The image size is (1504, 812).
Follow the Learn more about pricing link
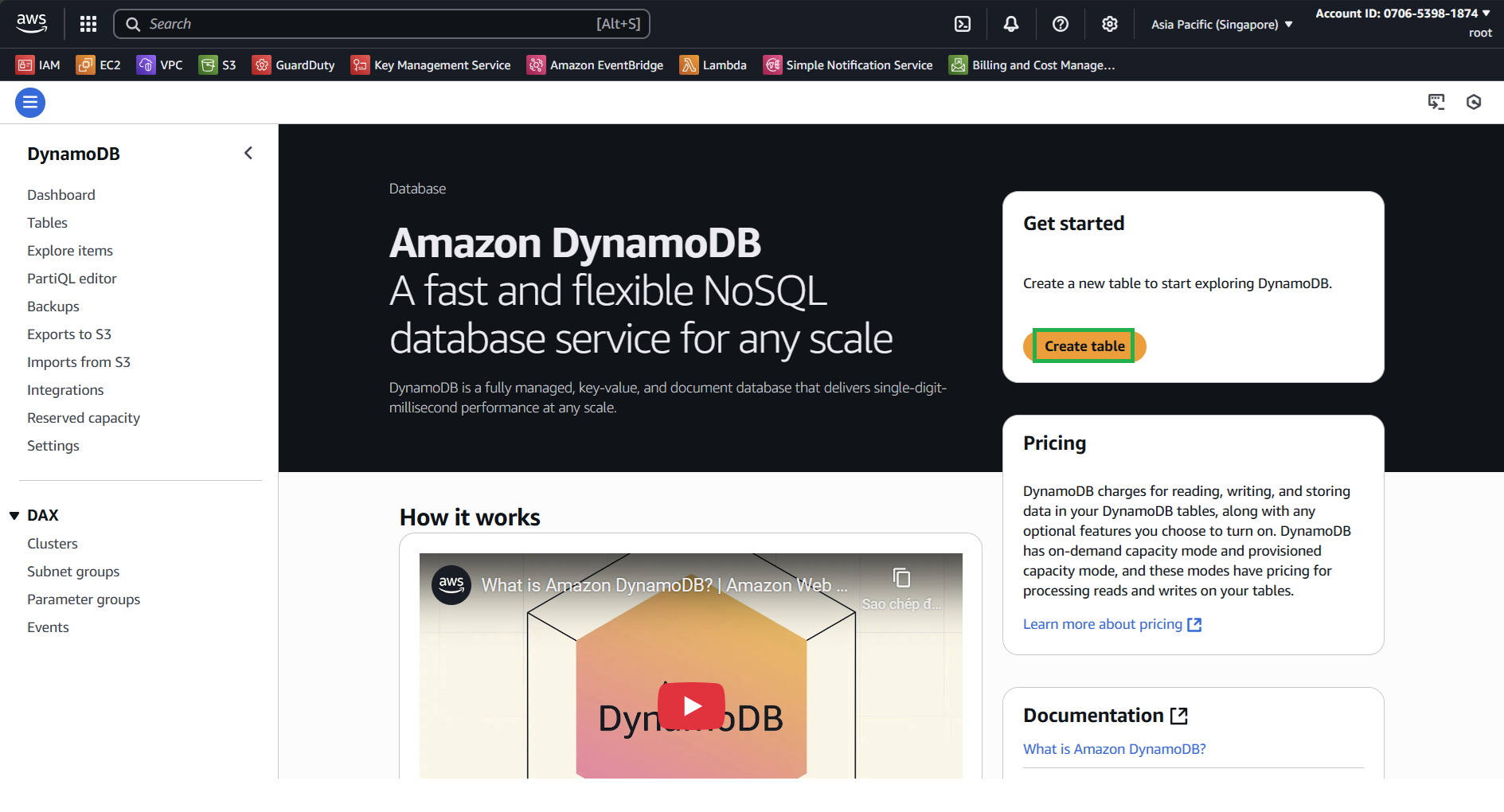[1112, 624]
